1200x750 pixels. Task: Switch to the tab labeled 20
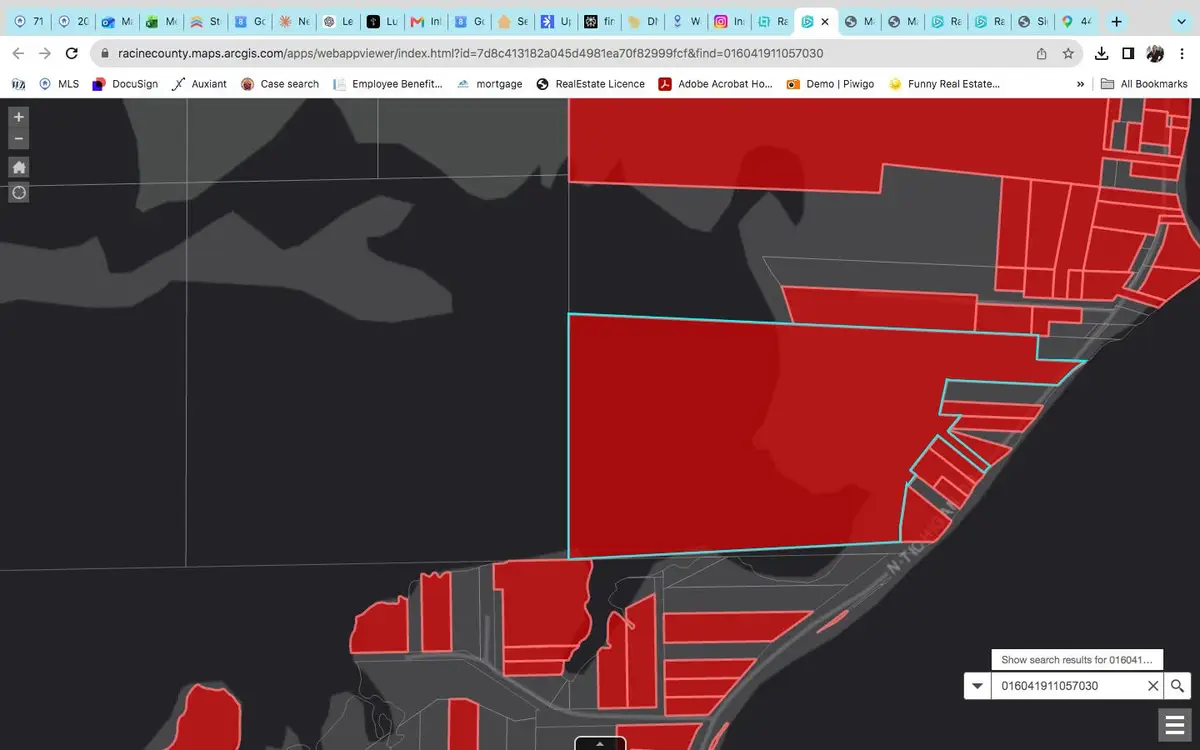(73, 21)
